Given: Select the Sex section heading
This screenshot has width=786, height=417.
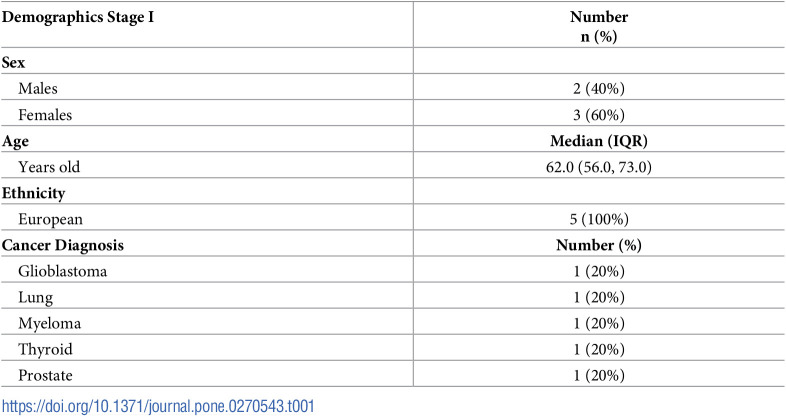Looking at the screenshot, I should pos(14,63).
